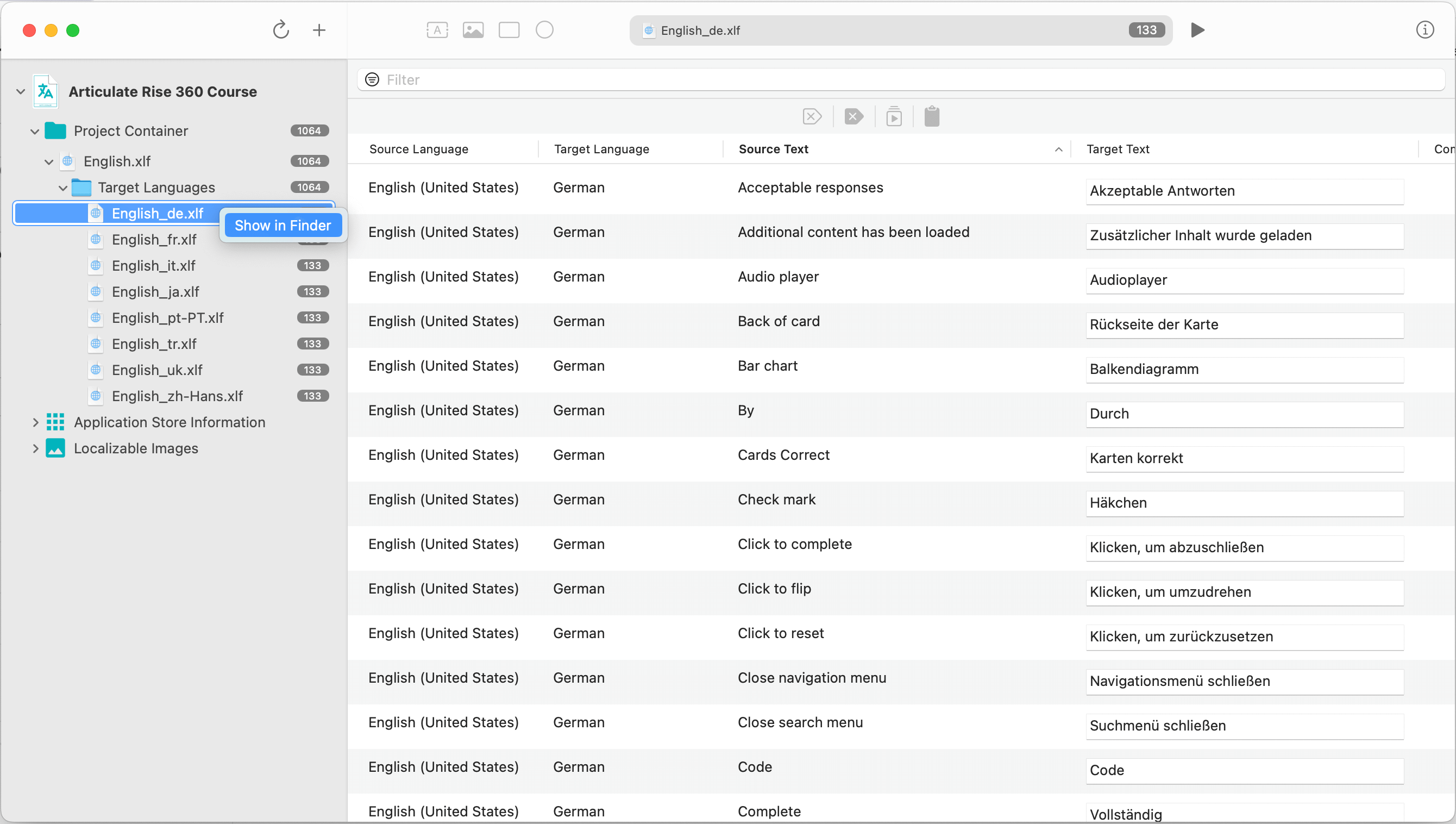Screen dimensions: 1456x824
Task: Click the Target Text column header
Action: tap(1118, 149)
